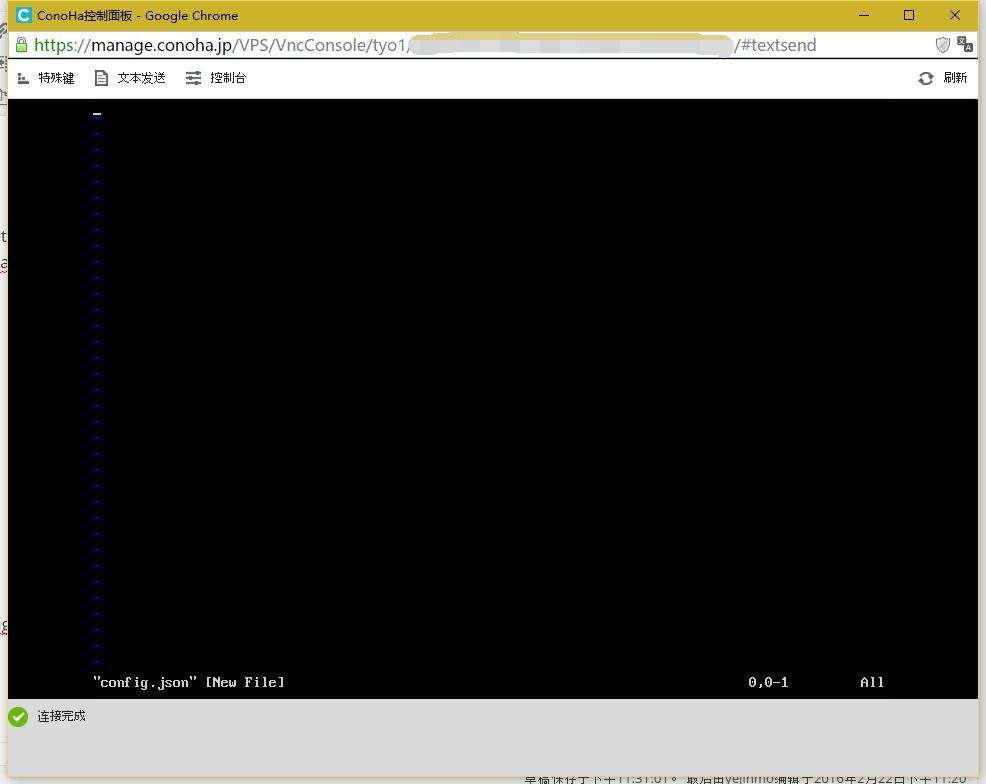Click the config.json status line in vim
Viewport: 986px width, 784px height.
click(x=189, y=682)
